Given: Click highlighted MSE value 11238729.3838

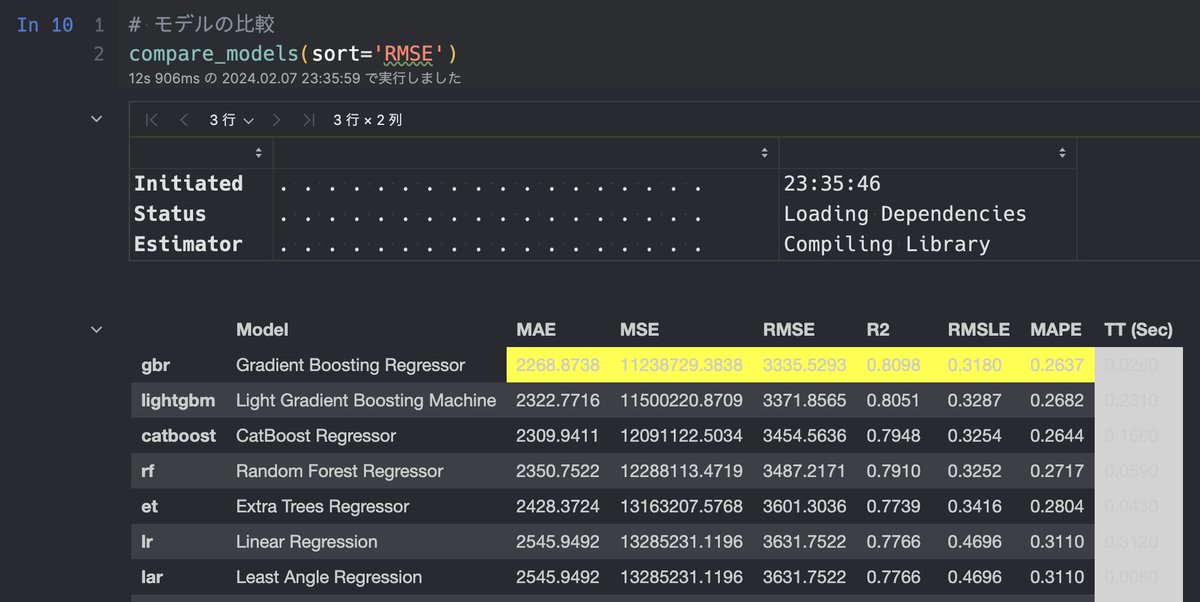Looking at the screenshot, I should [x=681, y=365].
